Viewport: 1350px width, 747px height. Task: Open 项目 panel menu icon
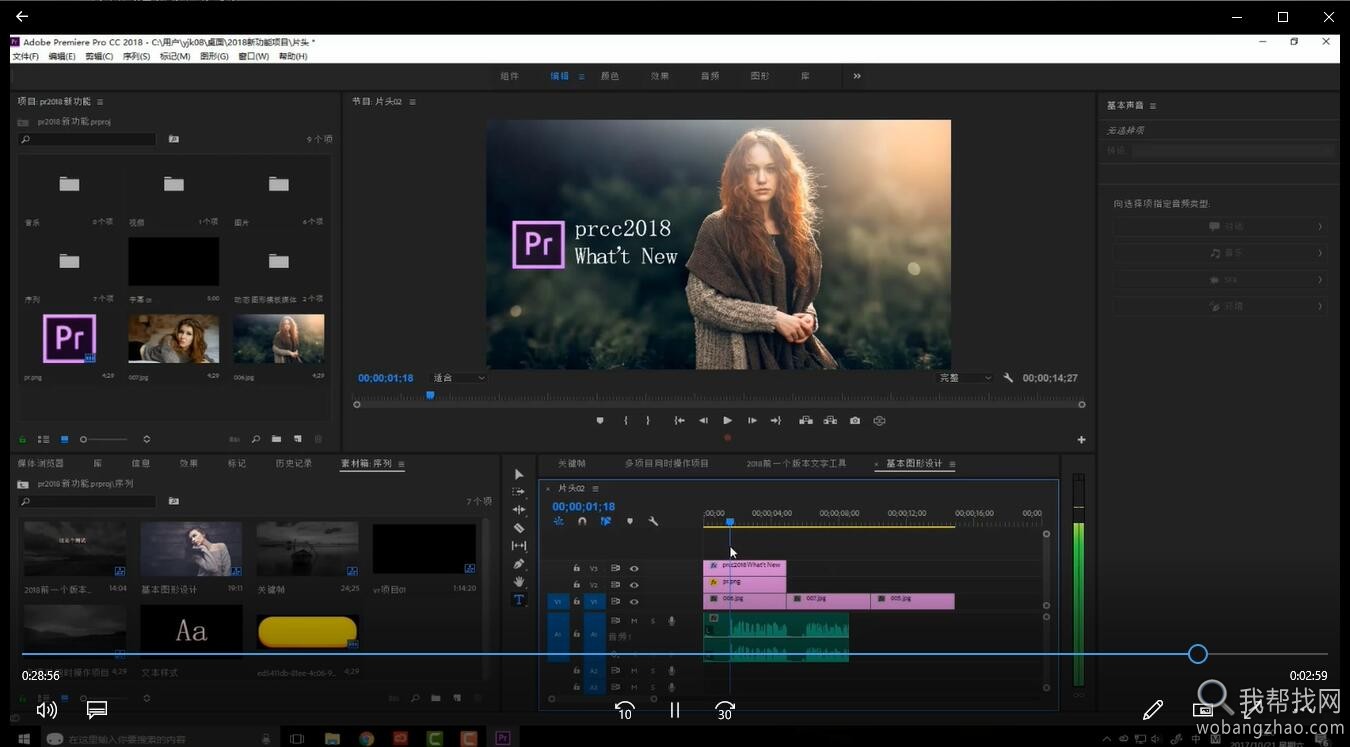tap(100, 102)
